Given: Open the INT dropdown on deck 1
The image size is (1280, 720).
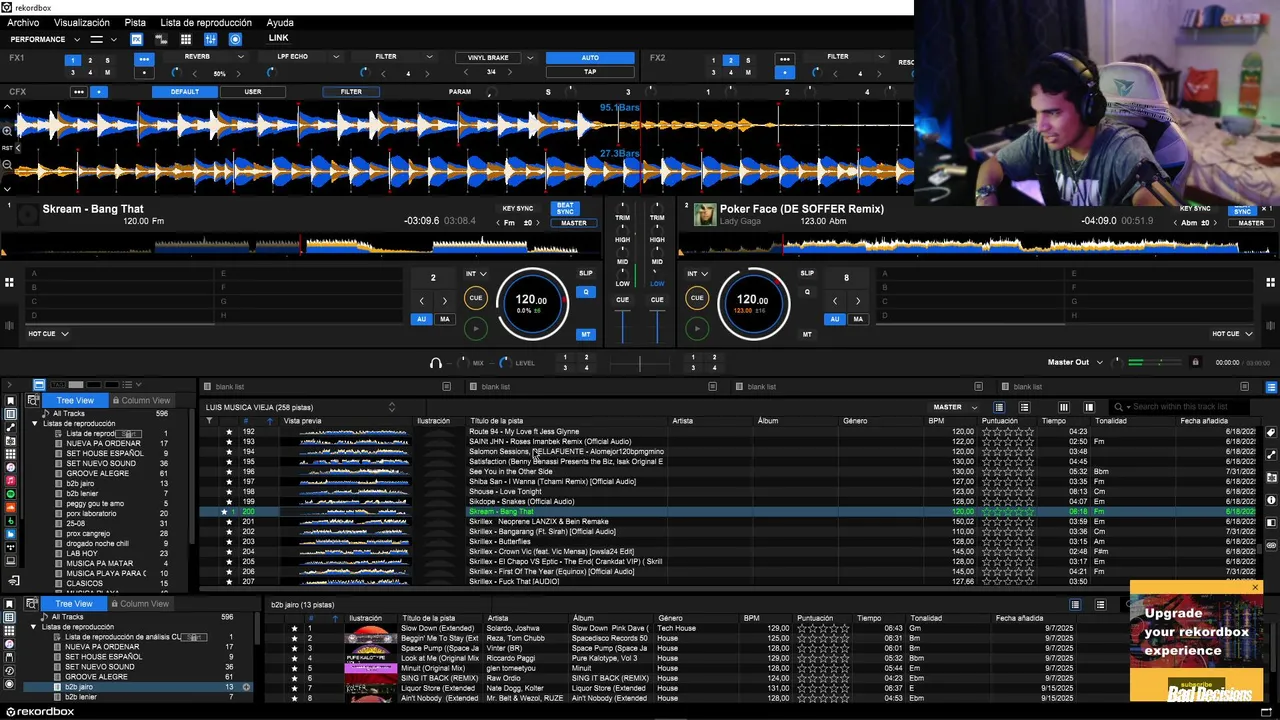Looking at the screenshot, I should tap(476, 273).
